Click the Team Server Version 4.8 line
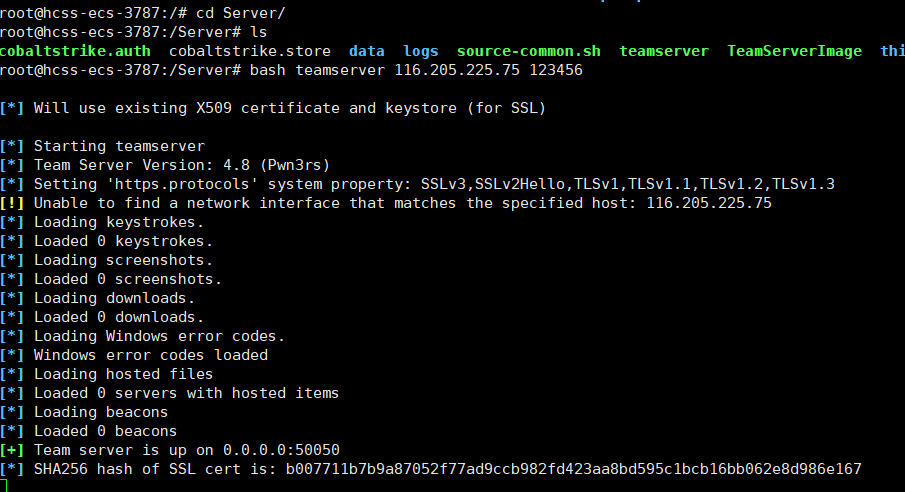This screenshot has height=492, width=905. [165, 165]
